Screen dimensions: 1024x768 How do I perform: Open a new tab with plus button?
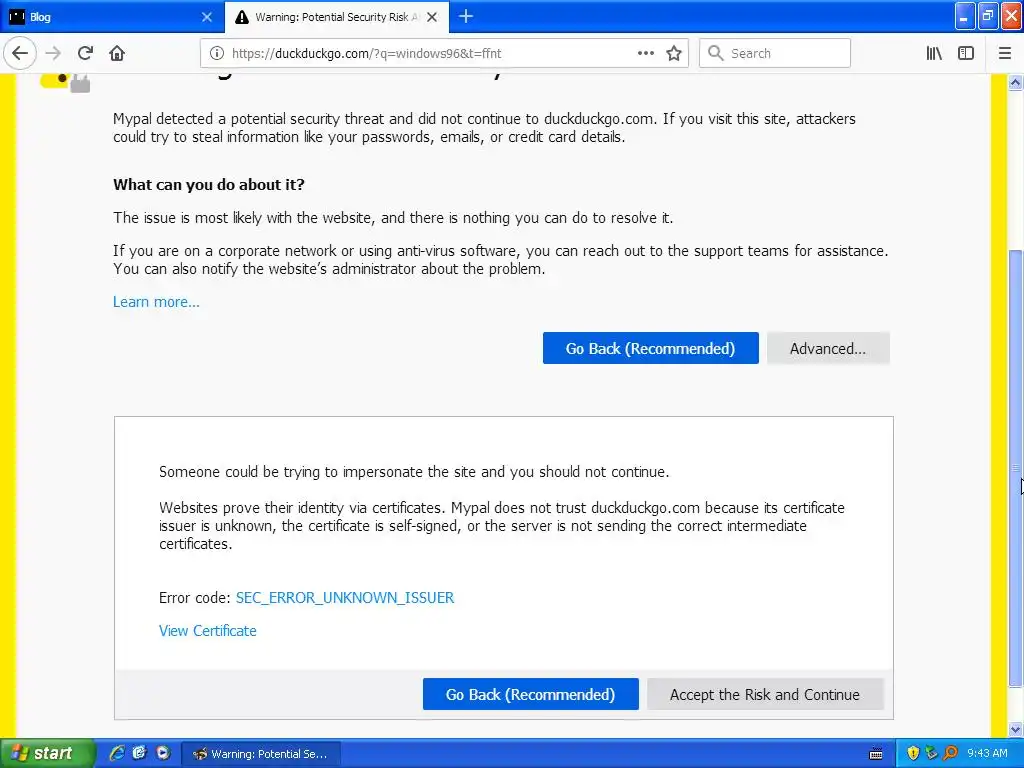click(x=466, y=17)
